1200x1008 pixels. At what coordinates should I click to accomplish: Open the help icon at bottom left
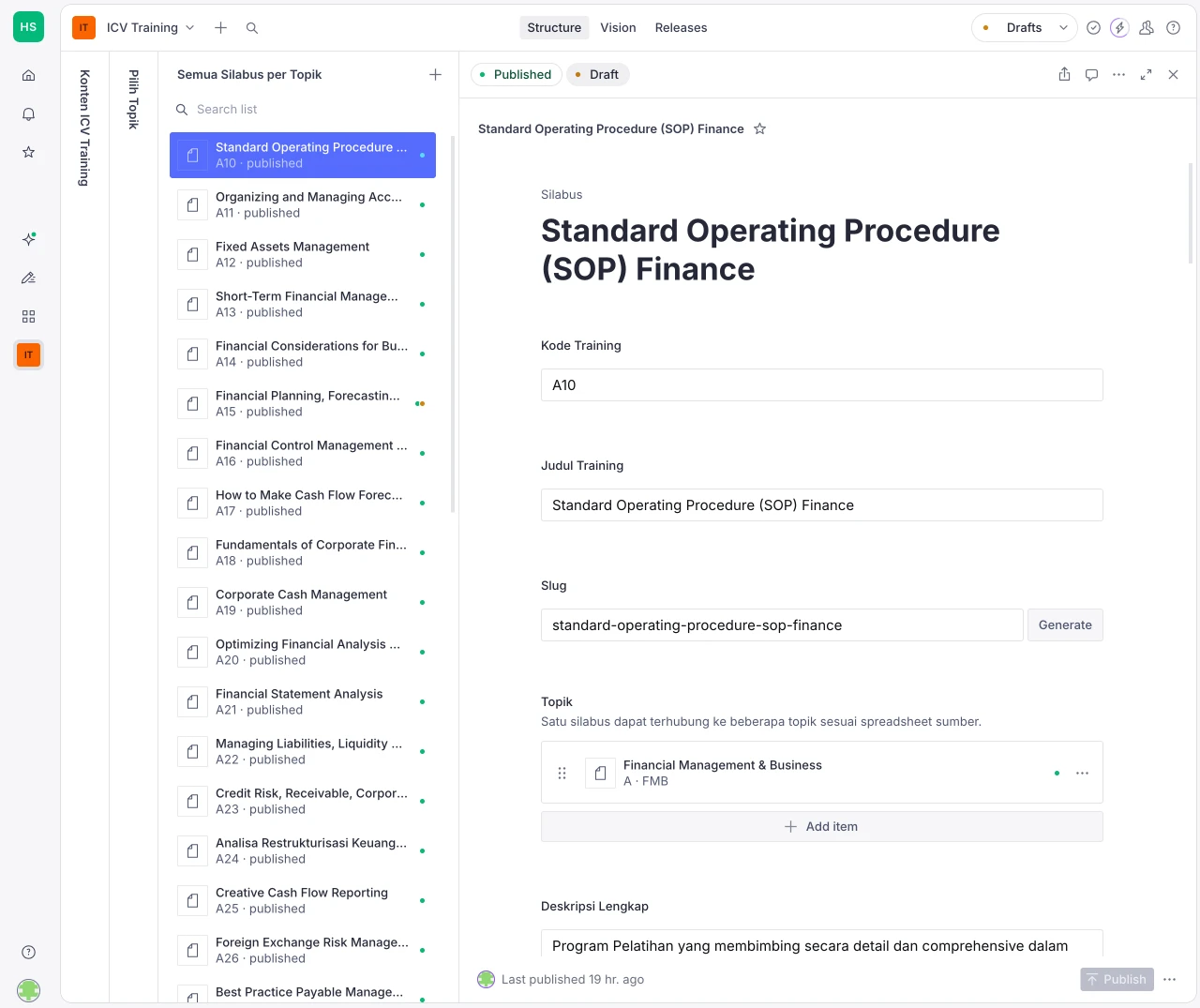pyautogui.click(x=29, y=952)
